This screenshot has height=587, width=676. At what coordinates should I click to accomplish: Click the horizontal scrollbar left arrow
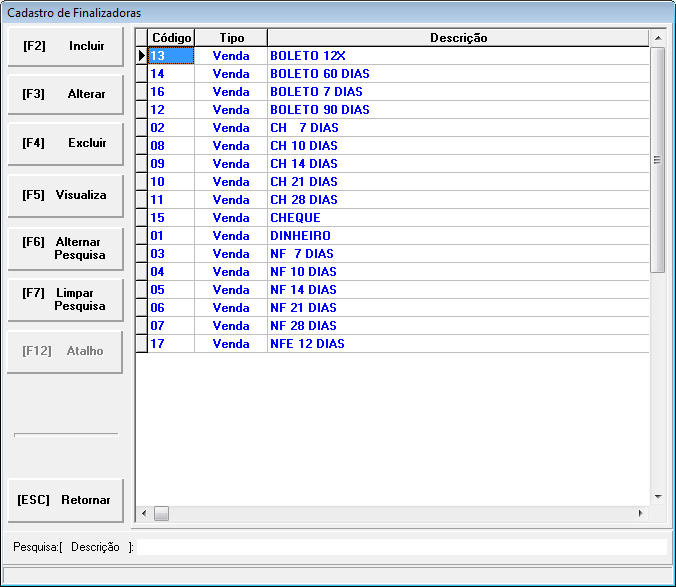144,514
